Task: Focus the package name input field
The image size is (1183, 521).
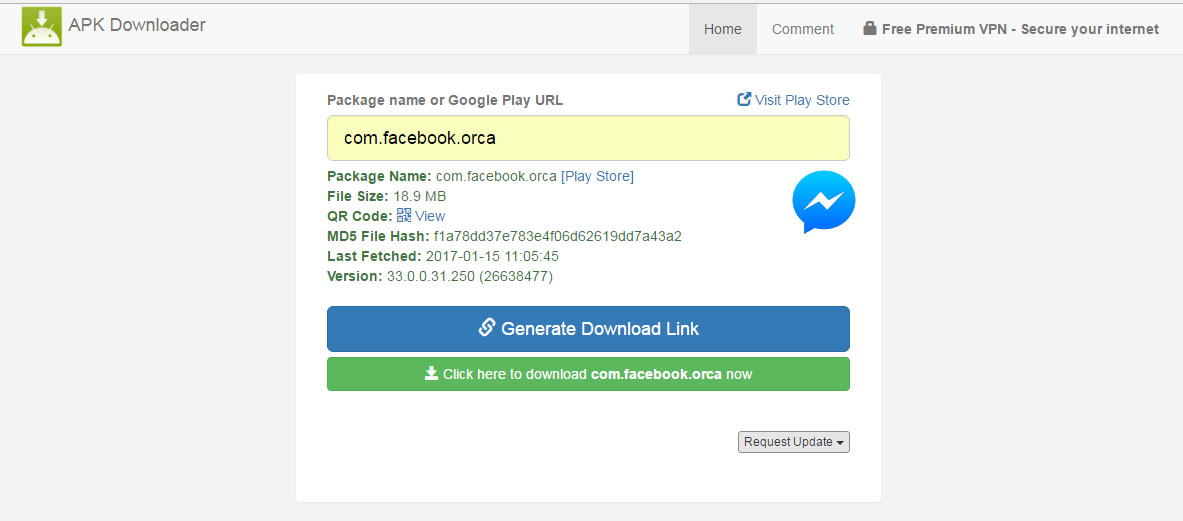Action: [588, 138]
